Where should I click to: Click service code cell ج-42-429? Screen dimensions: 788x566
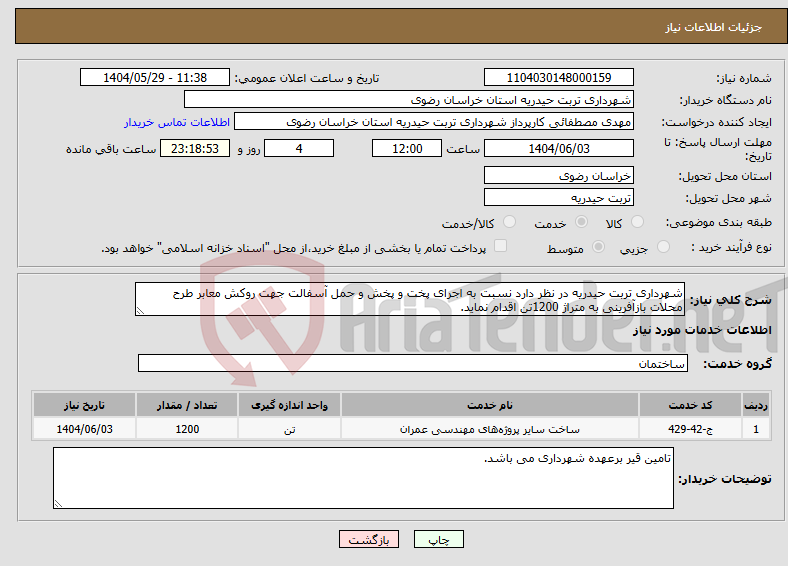click(690, 429)
